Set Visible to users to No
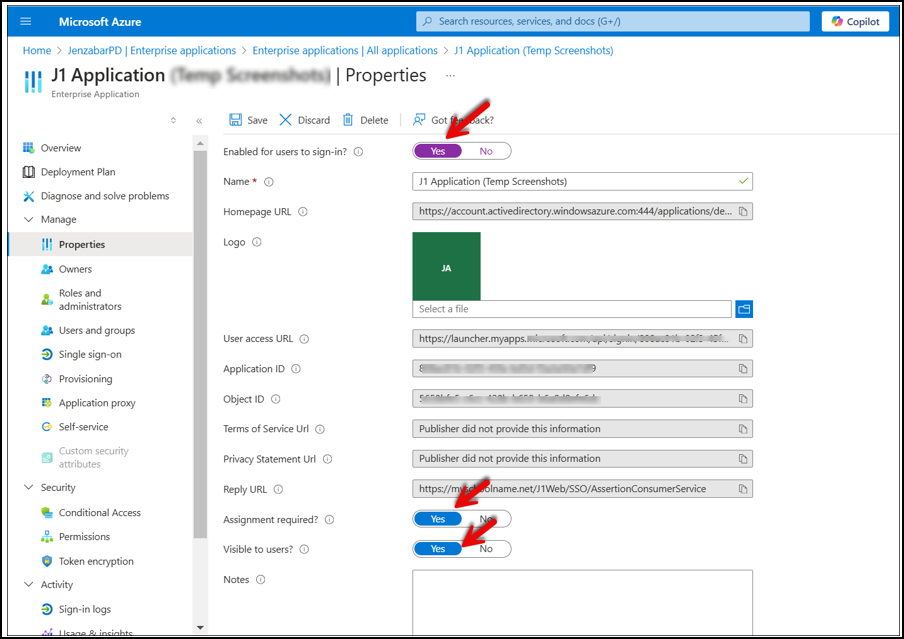Screen dimensions: 904x639 click(x=486, y=549)
